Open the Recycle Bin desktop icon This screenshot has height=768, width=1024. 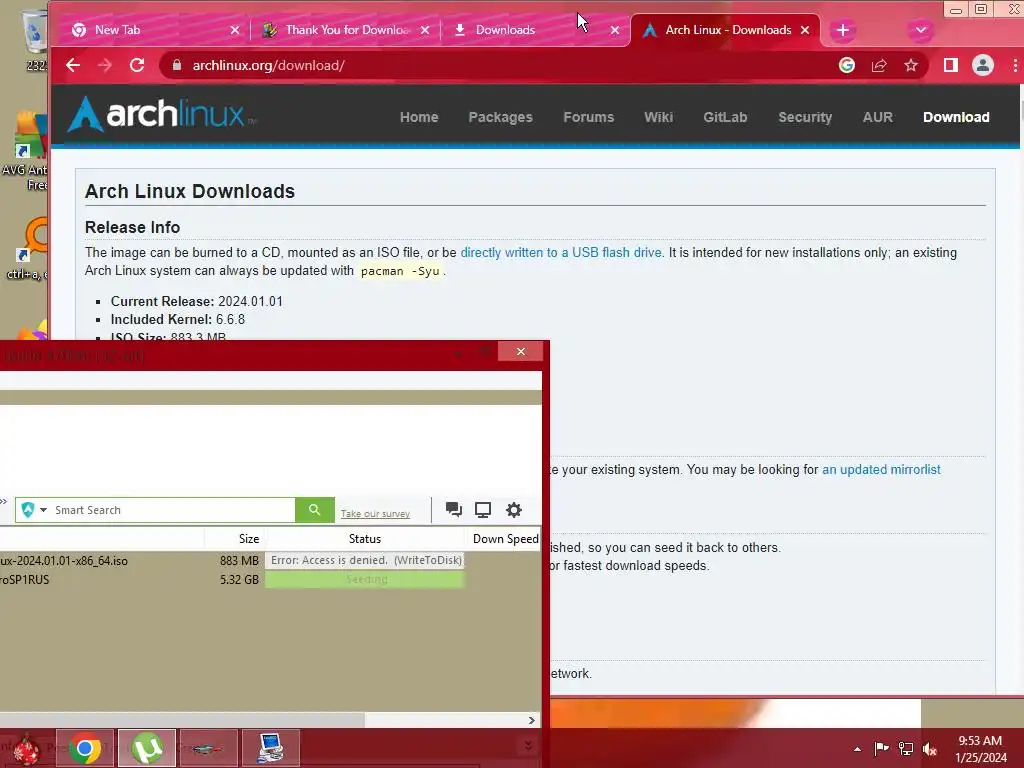[x=34, y=39]
